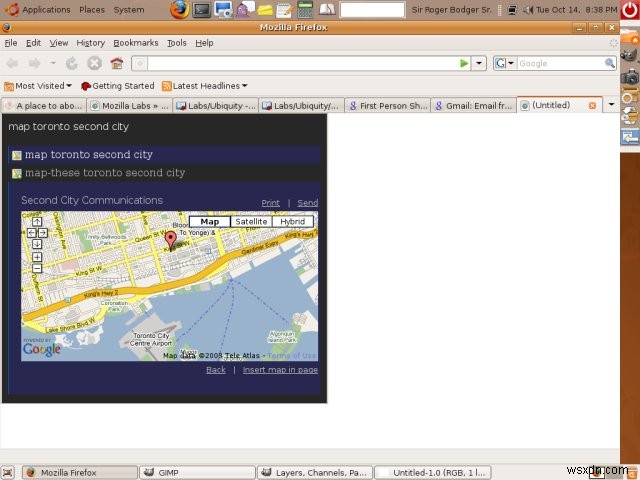Click the camera screenshot icon in side panel
This screenshot has height=480, width=640.
(x=630, y=76)
